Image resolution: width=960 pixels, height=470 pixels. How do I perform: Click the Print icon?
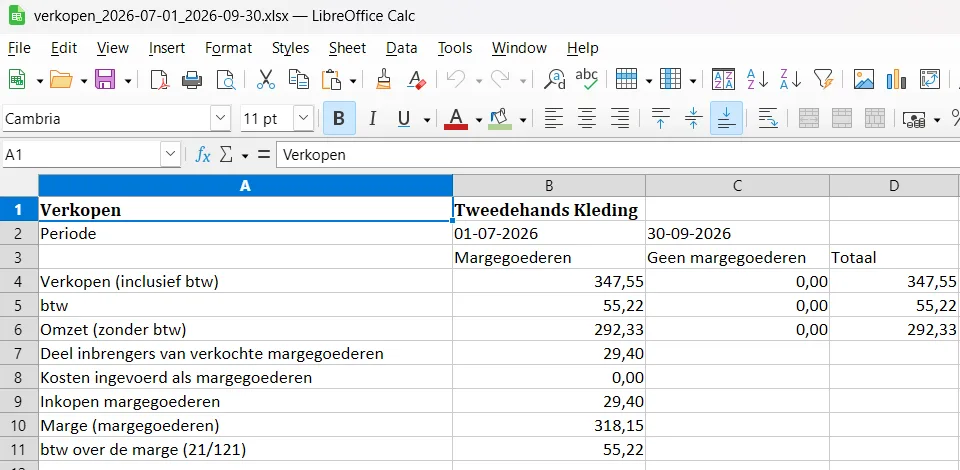(x=192, y=80)
